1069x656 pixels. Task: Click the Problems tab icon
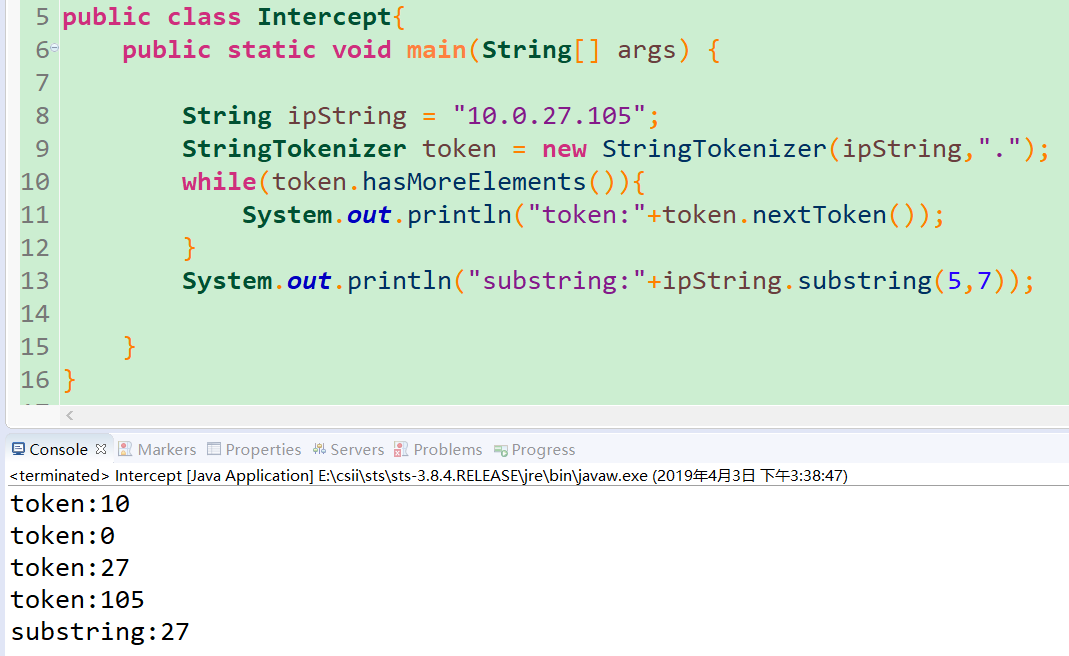click(x=401, y=449)
